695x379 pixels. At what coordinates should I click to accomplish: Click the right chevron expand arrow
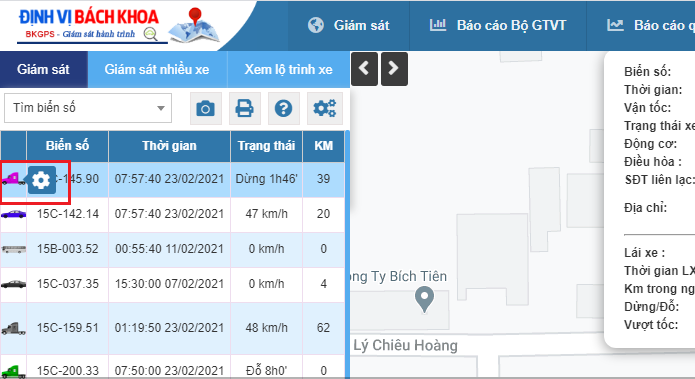[x=394, y=69]
